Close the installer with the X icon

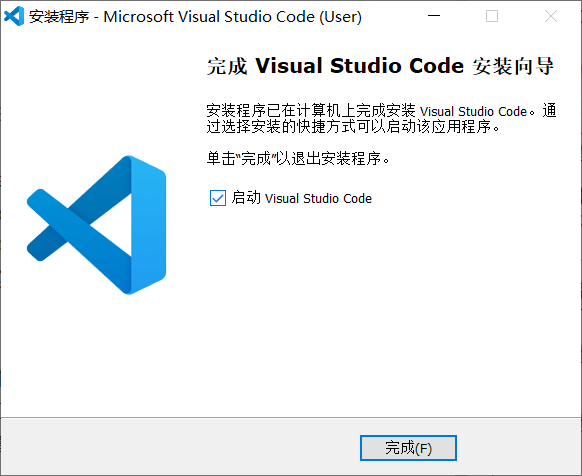(x=551, y=16)
